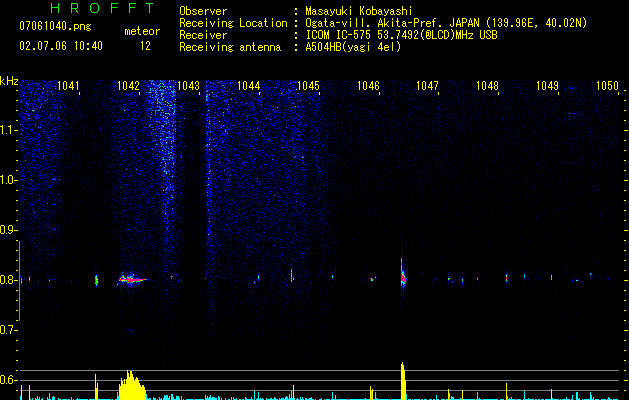Click the 1041 time axis marker
Viewport: 629px width, 400px height.
tap(68, 85)
